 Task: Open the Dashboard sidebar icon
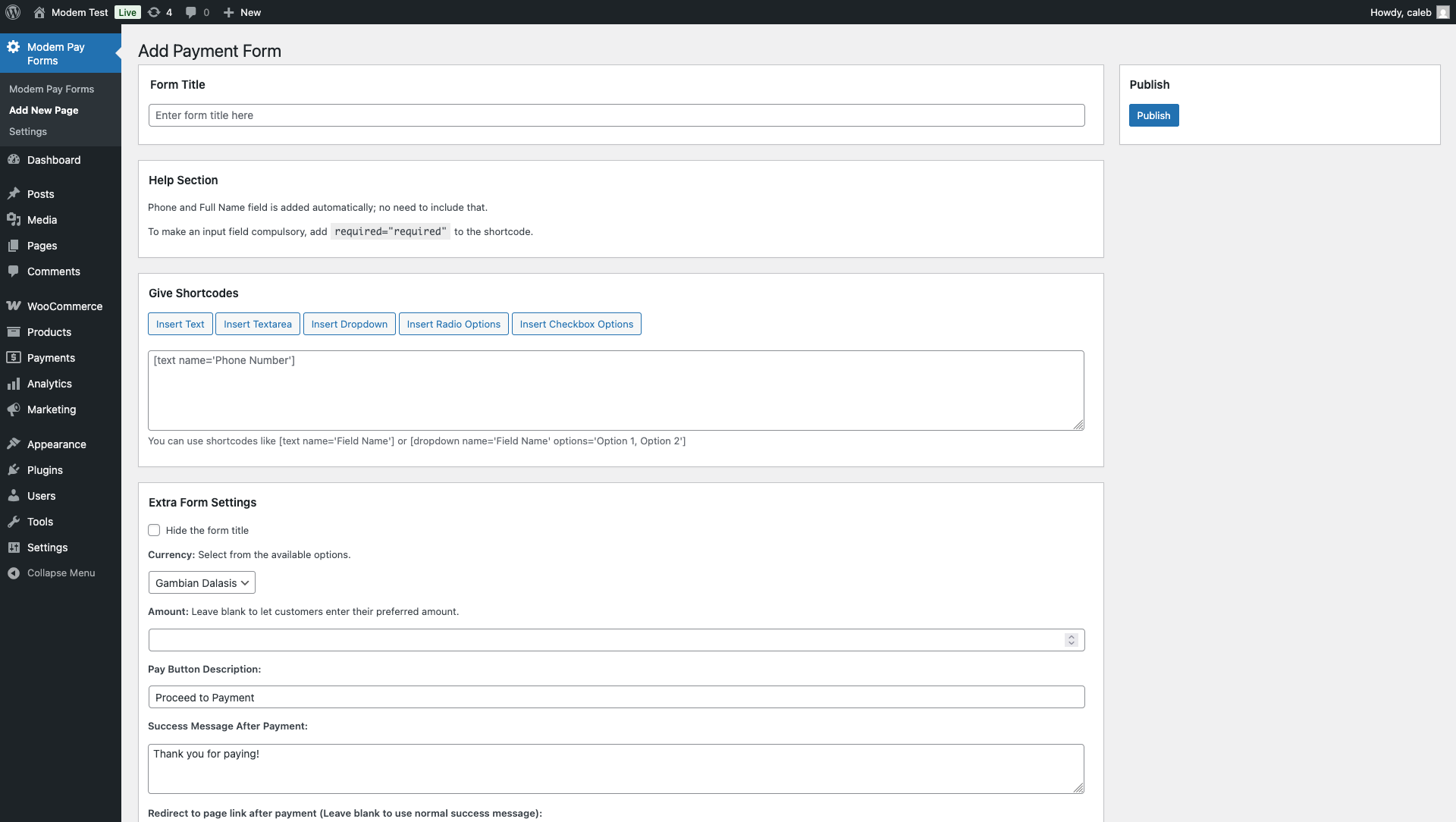(14, 159)
